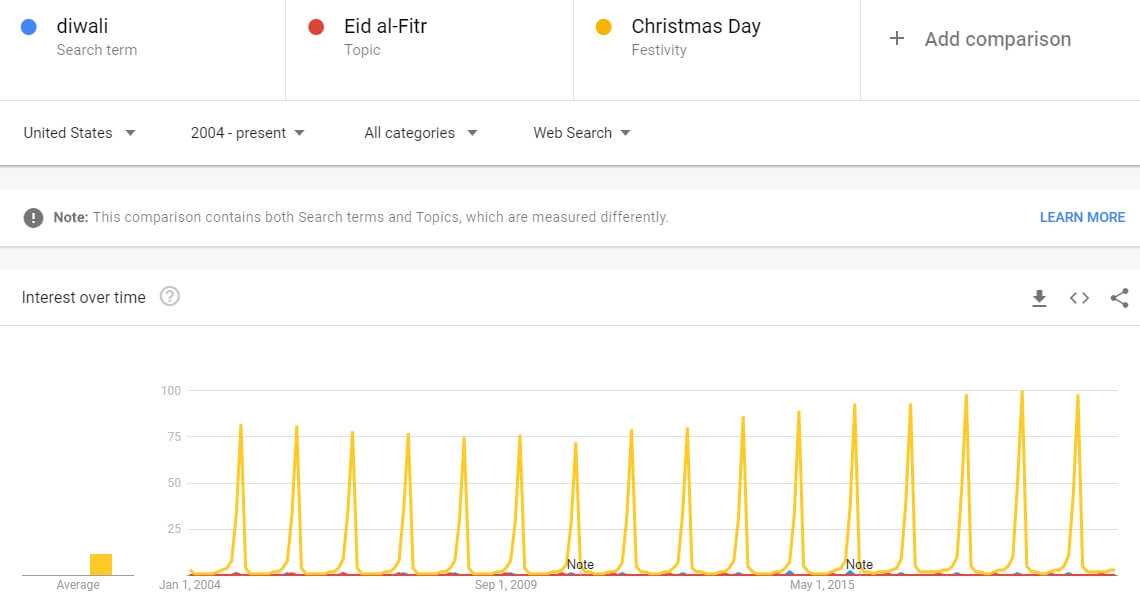Select the Add comparison button
The image size is (1140, 609).
(997, 39)
